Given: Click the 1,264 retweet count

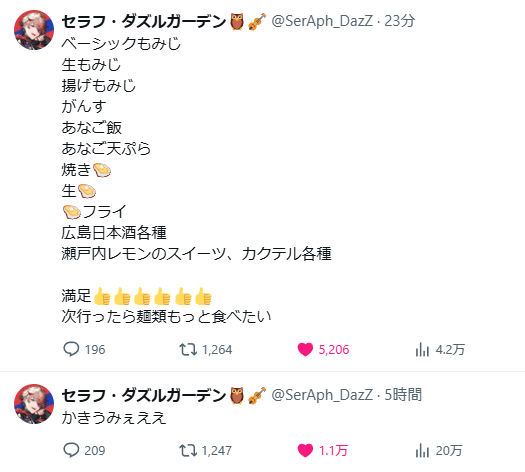Looking at the screenshot, I should (x=217, y=350).
